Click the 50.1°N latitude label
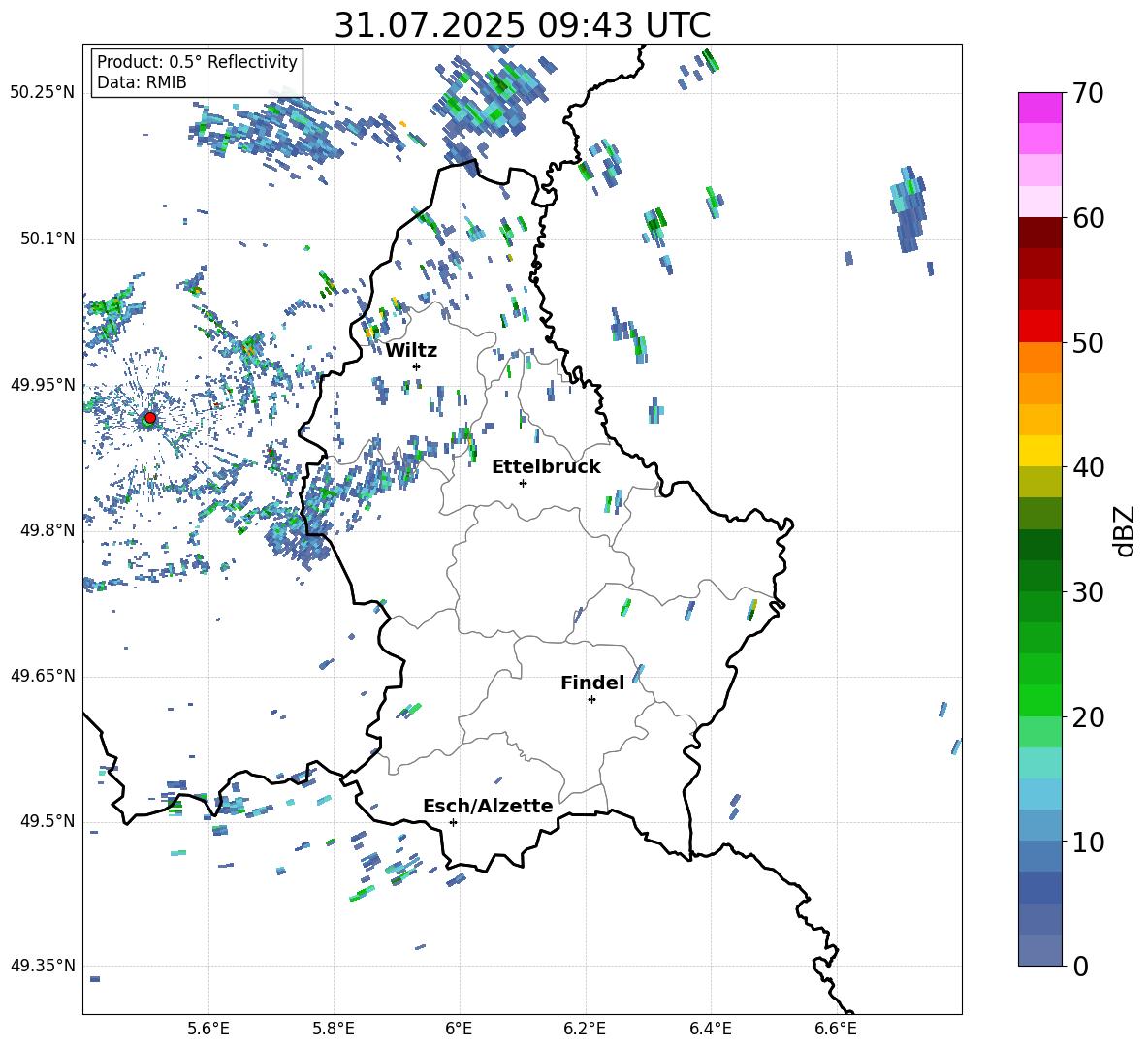 (47, 238)
